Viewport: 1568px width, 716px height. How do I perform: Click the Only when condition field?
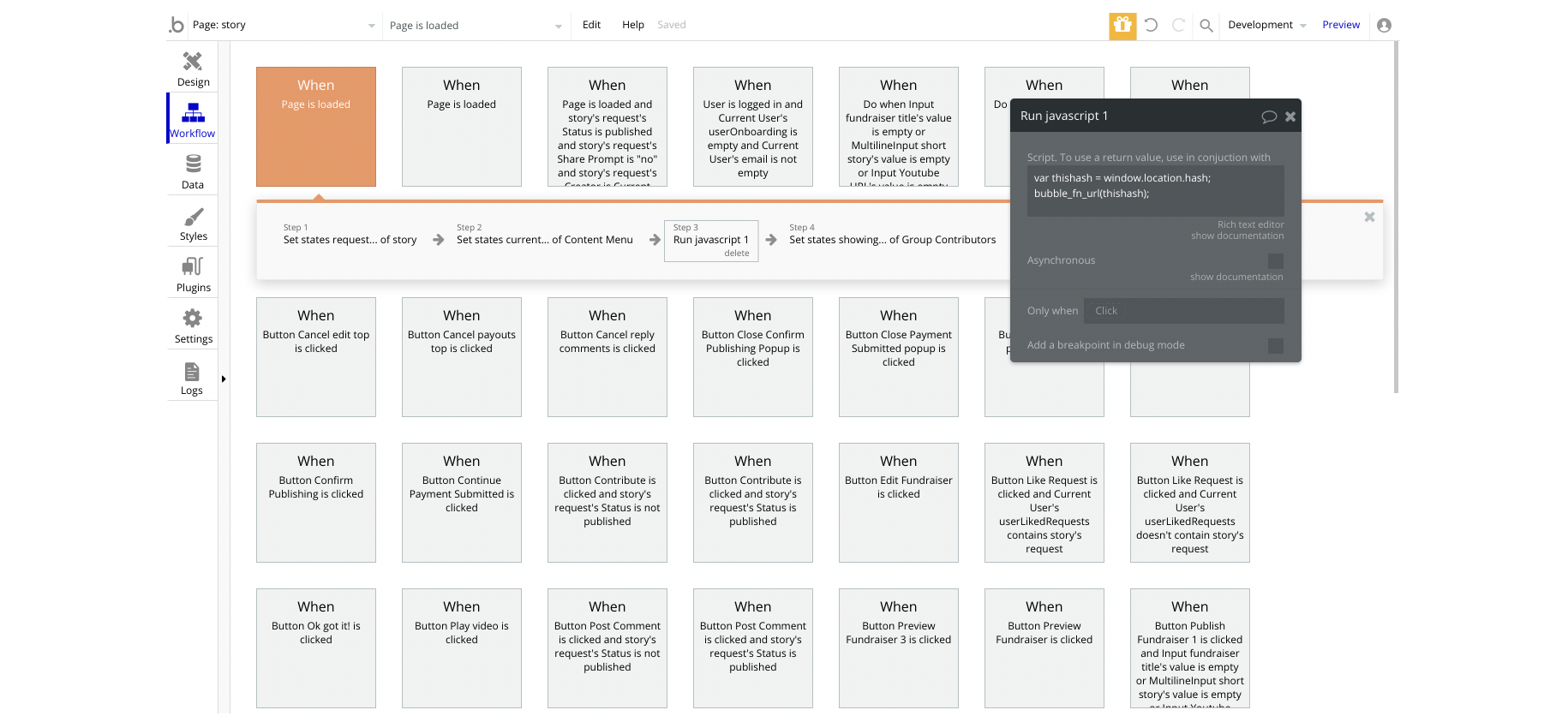(1183, 311)
